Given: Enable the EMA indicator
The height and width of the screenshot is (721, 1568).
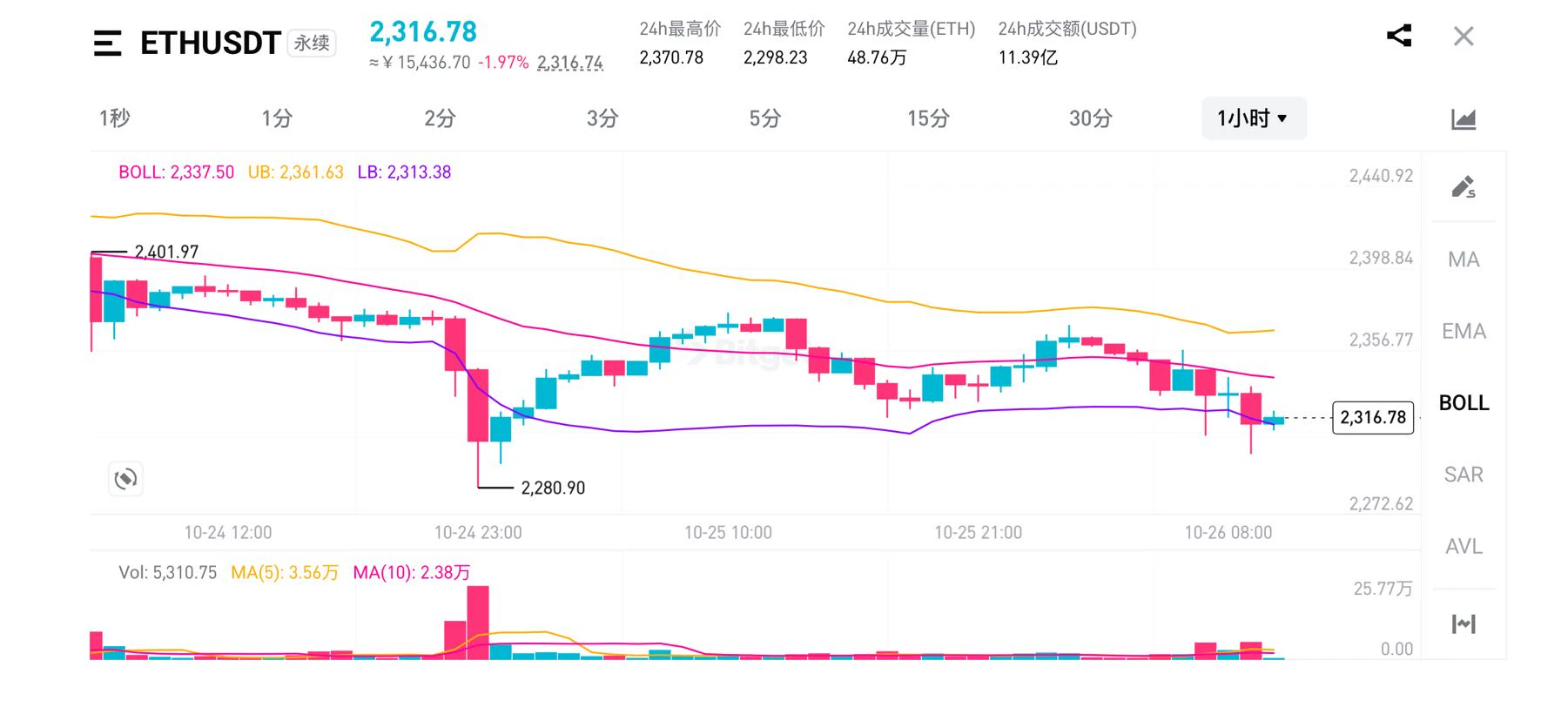Looking at the screenshot, I should [x=1464, y=331].
